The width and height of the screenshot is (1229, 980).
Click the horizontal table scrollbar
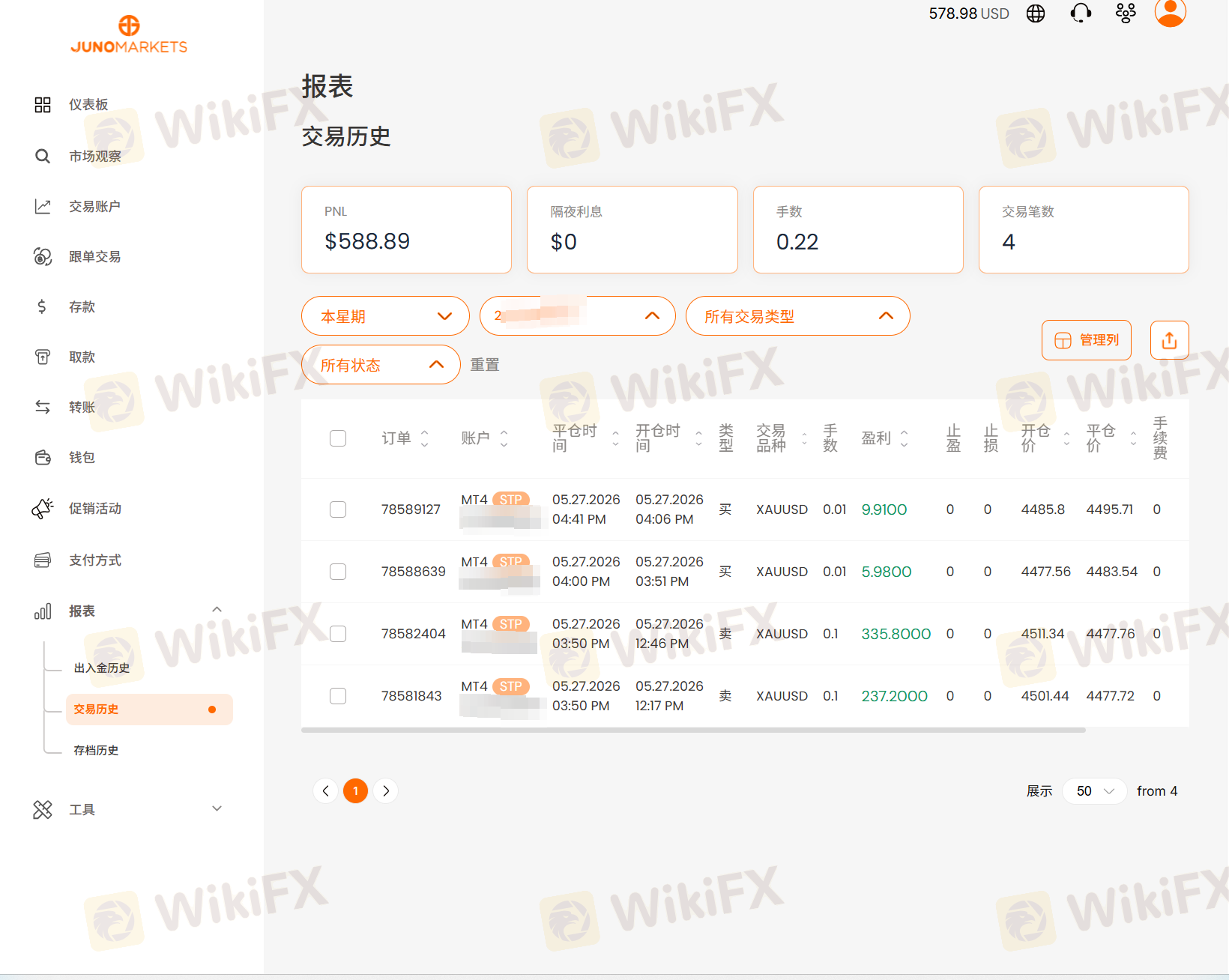[693, 730]
